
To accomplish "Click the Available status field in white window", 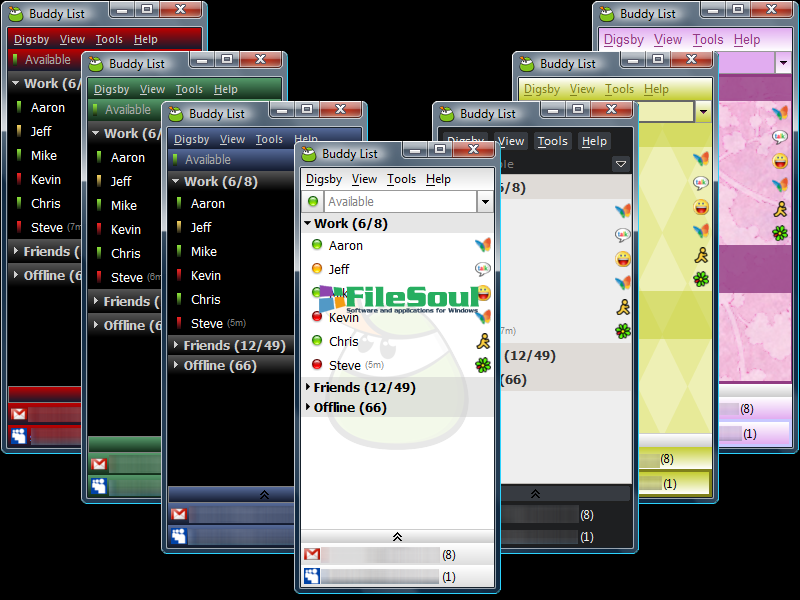I will pyautogui.click(x=399, y=202).
